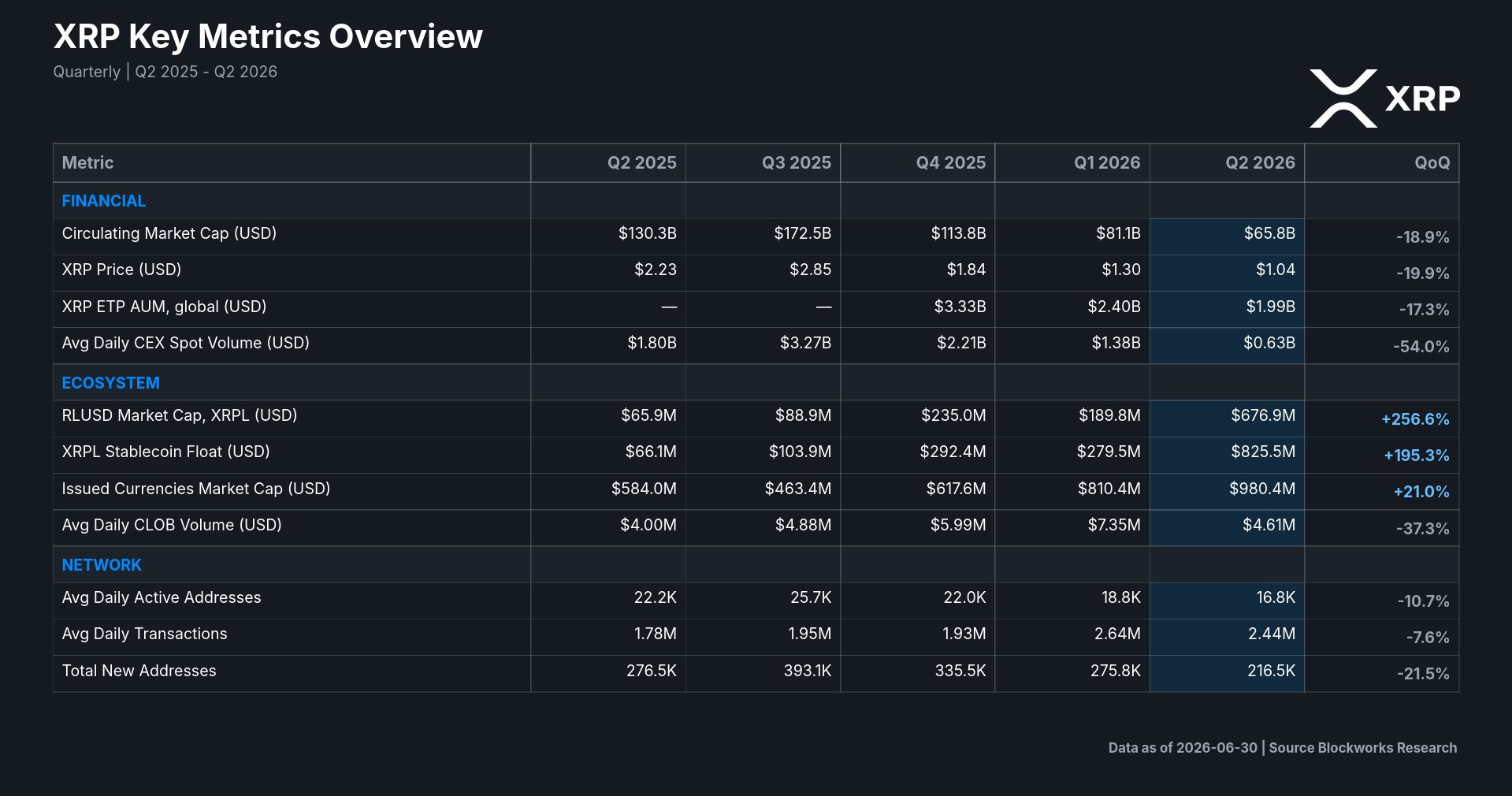Viewport: 1512px width, 796px height.
Task: Click 'Avg Daily Transactions' row label
Action: point(144,634)
